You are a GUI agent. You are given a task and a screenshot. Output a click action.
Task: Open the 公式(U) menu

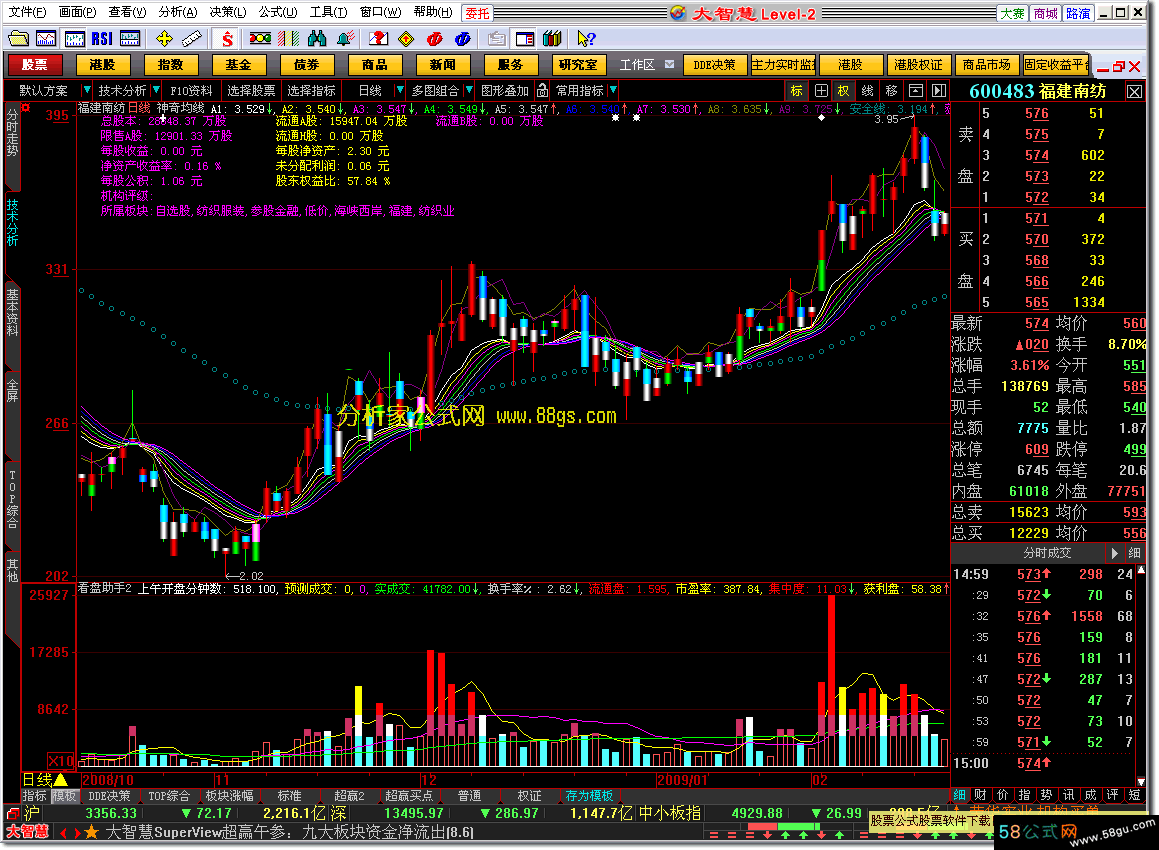278,12
